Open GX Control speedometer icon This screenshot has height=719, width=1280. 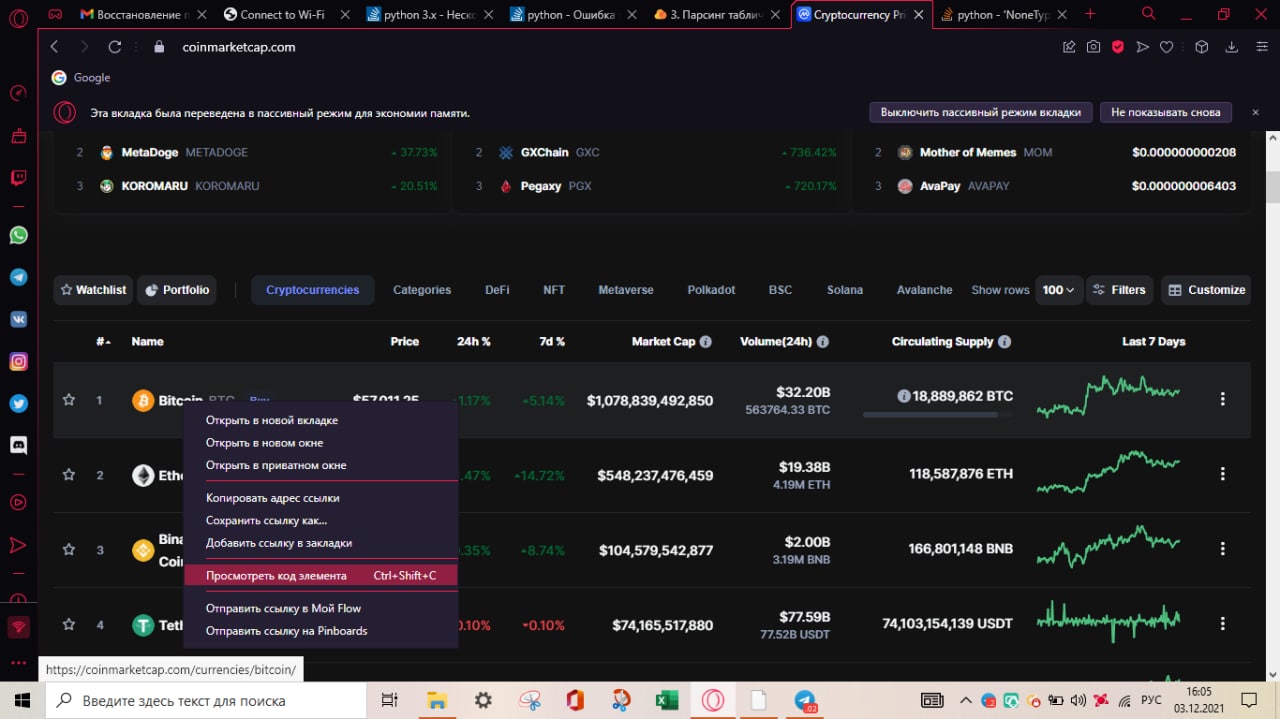click(x=18, y=94)
